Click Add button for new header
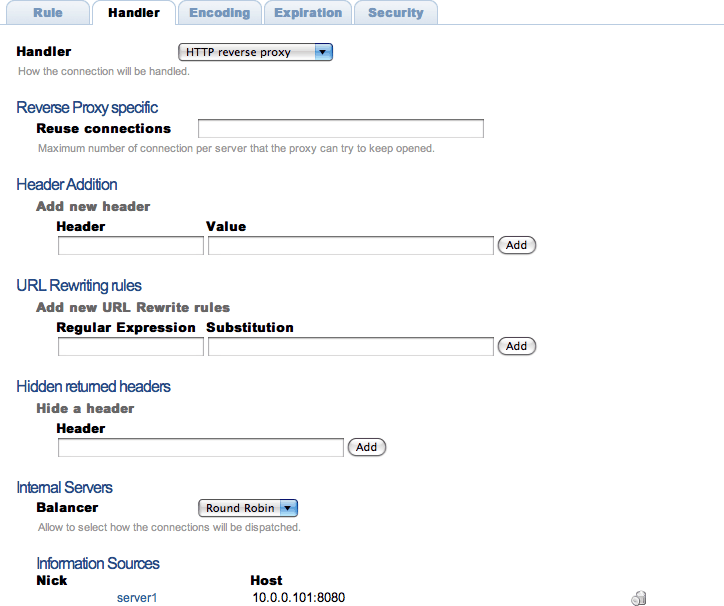 coord(516,245)
